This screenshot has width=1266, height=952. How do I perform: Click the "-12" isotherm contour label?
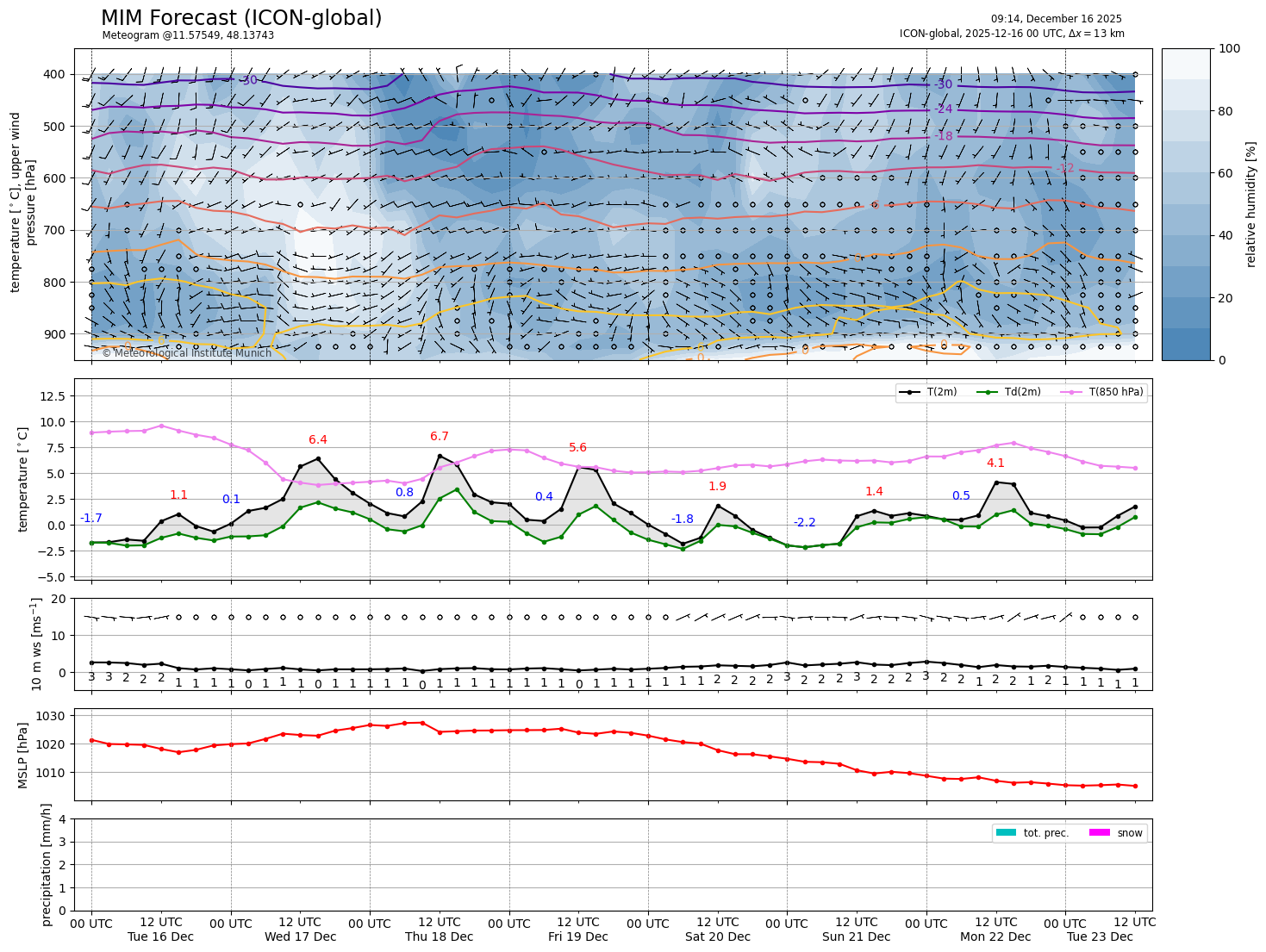1065,169
